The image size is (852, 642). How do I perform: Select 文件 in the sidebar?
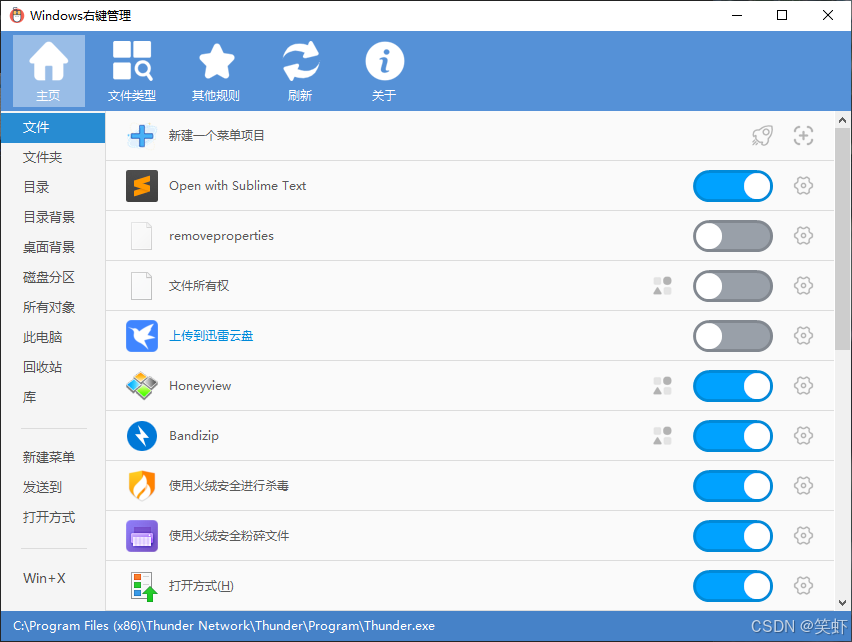(x=53, y=128)
